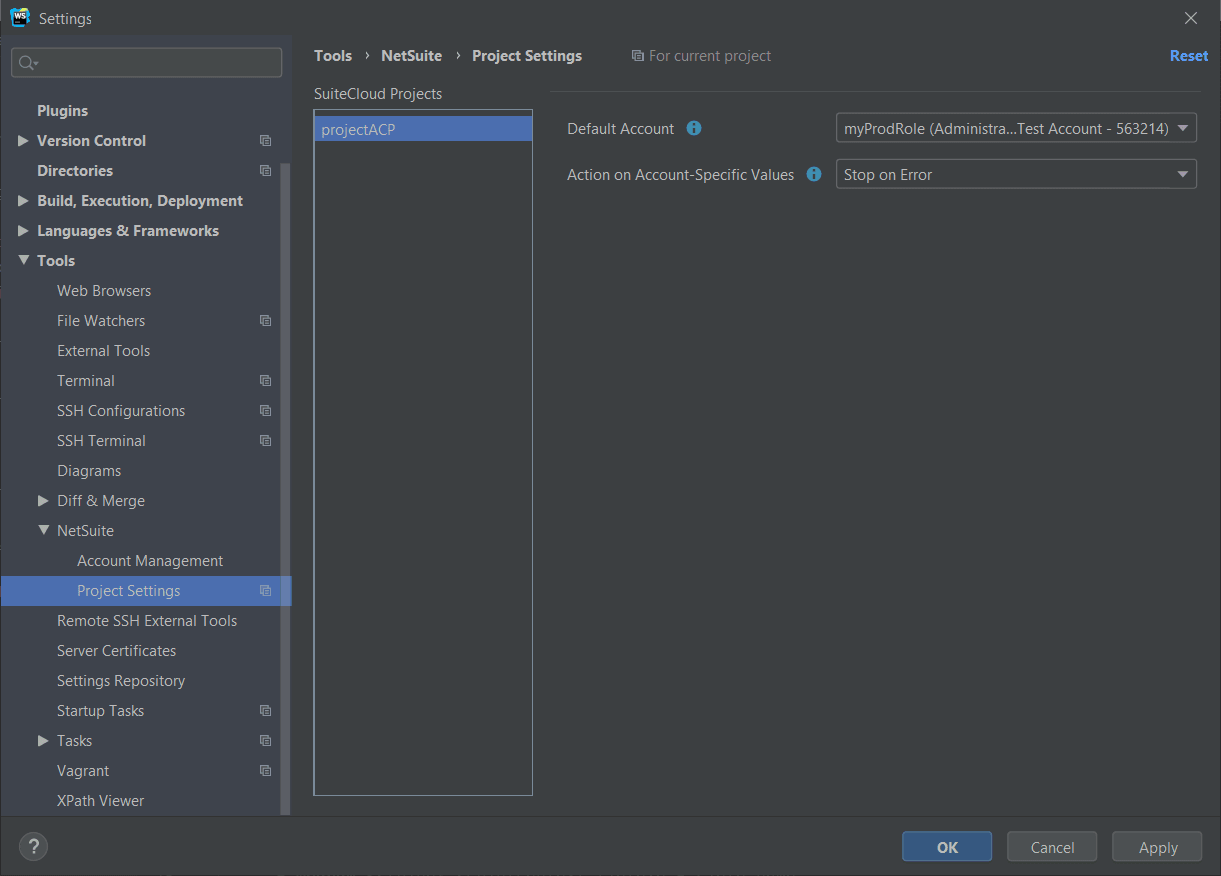
Task: Click the settings tree vertical scrollbar
Action: point(286,488)
